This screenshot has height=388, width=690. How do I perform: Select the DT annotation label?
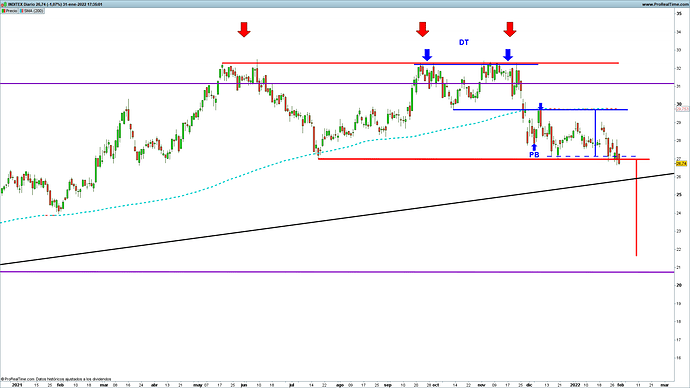coord(464,42)
